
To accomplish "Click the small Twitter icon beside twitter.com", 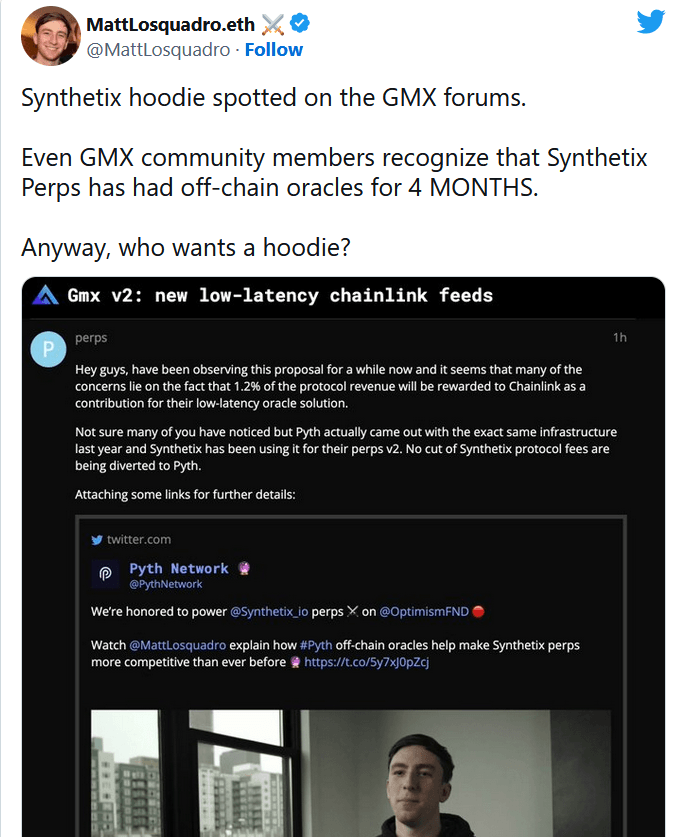I will point(97,540).
